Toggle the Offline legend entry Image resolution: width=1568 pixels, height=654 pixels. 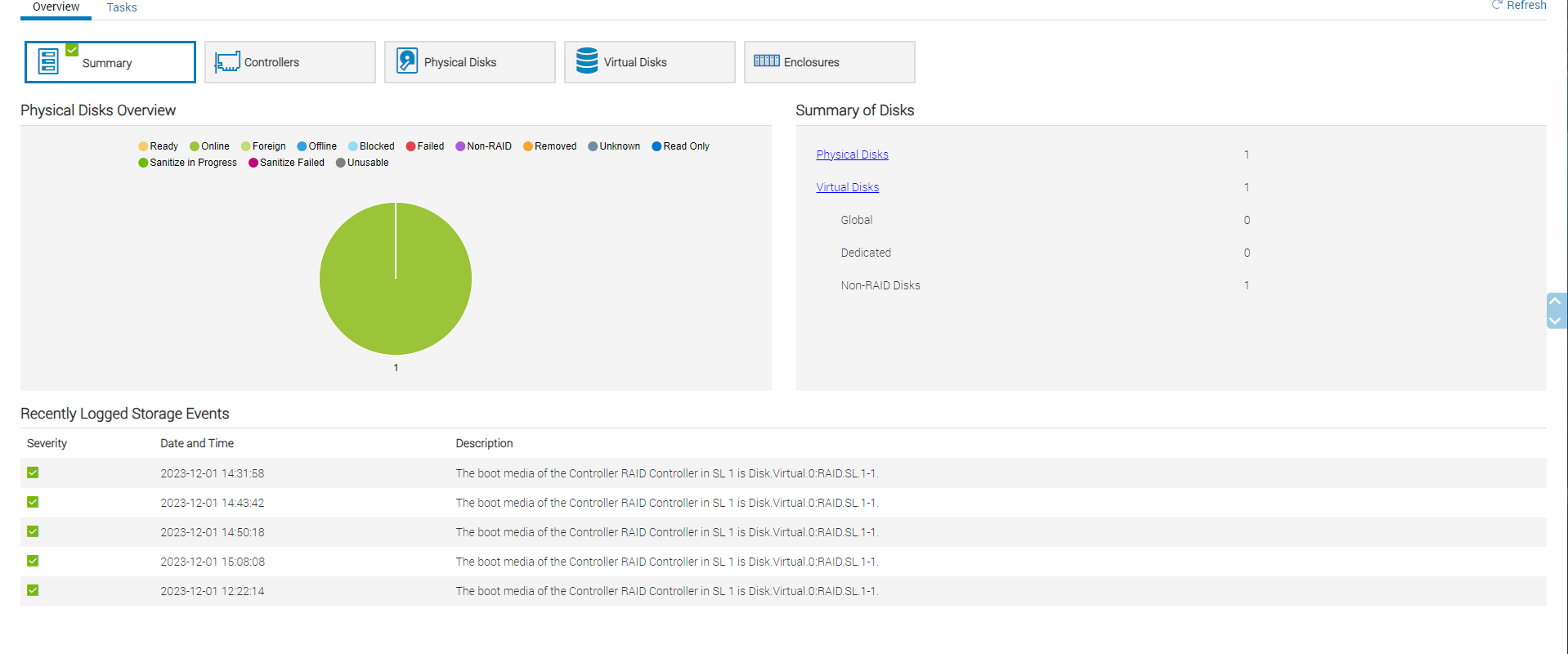[316, 146]
